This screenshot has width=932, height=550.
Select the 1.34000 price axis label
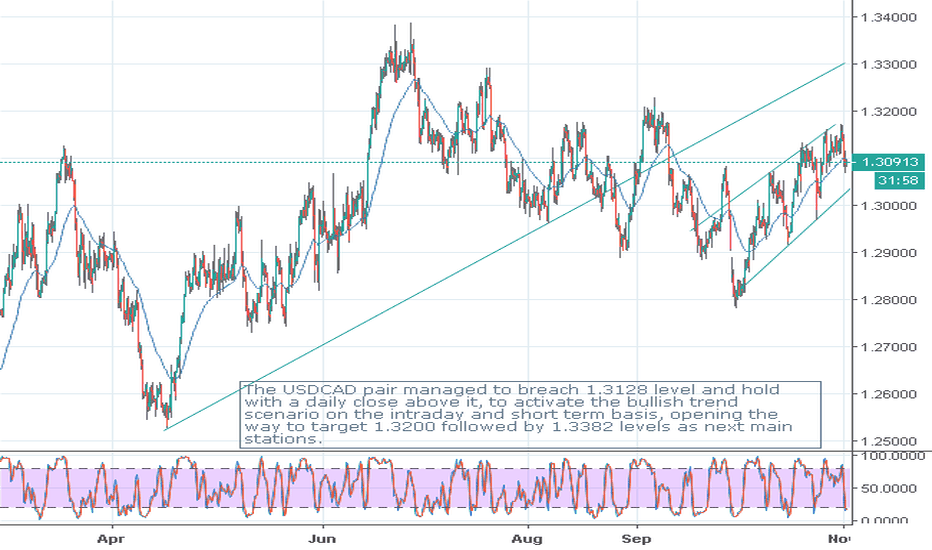[889, 17]
